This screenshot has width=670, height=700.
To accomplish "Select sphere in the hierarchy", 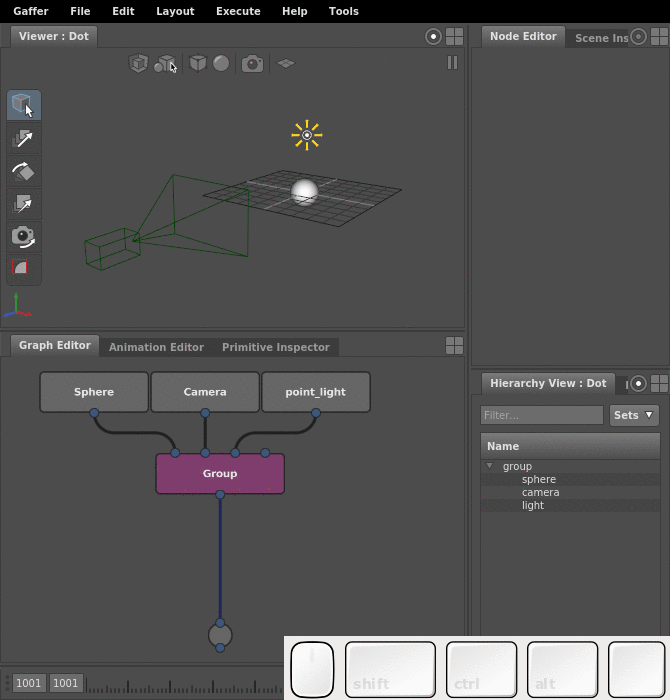I will [539, 479].
